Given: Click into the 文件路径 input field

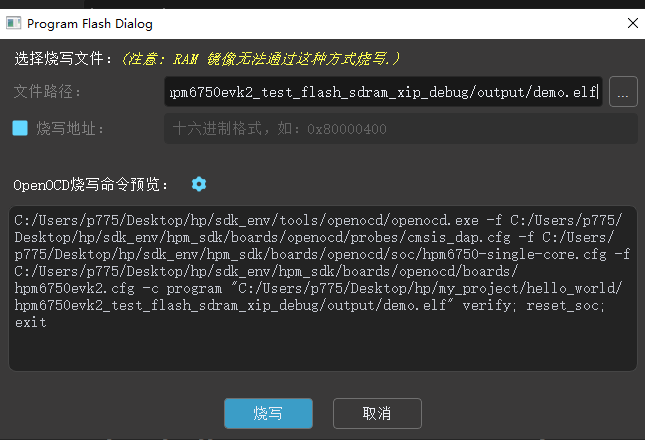Looking at the screenshot, I should pos(383,93).
